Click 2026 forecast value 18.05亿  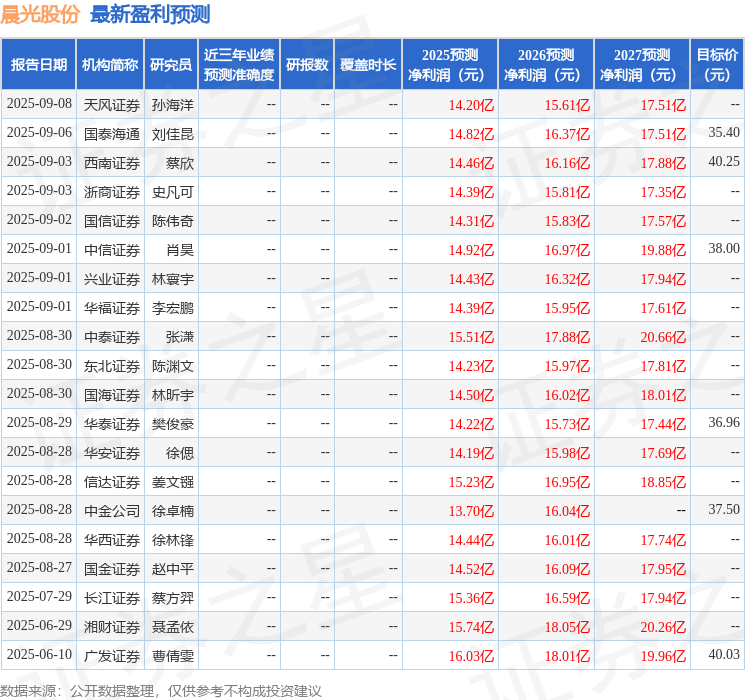pos(567,627)
